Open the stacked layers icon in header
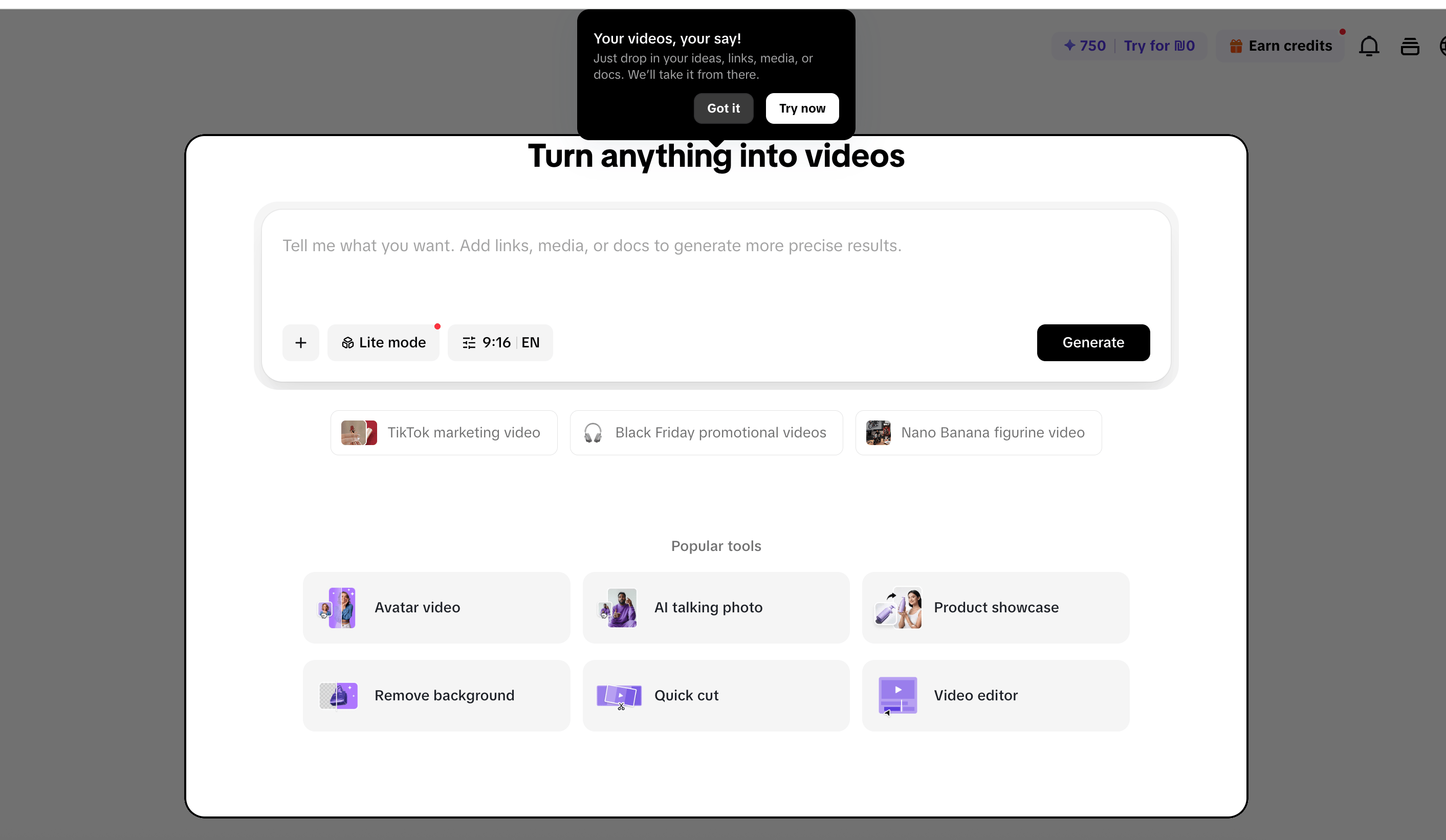Viewport: 1446px width, 840px height. pyautogui.click(x=1409, y=46)
